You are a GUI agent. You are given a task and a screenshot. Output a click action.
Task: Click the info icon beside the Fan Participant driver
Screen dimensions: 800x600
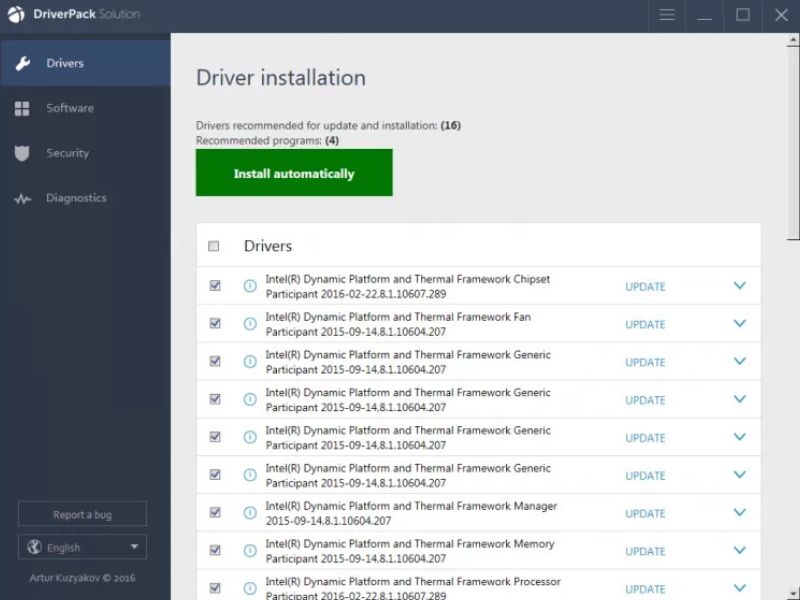click(249, 324)
